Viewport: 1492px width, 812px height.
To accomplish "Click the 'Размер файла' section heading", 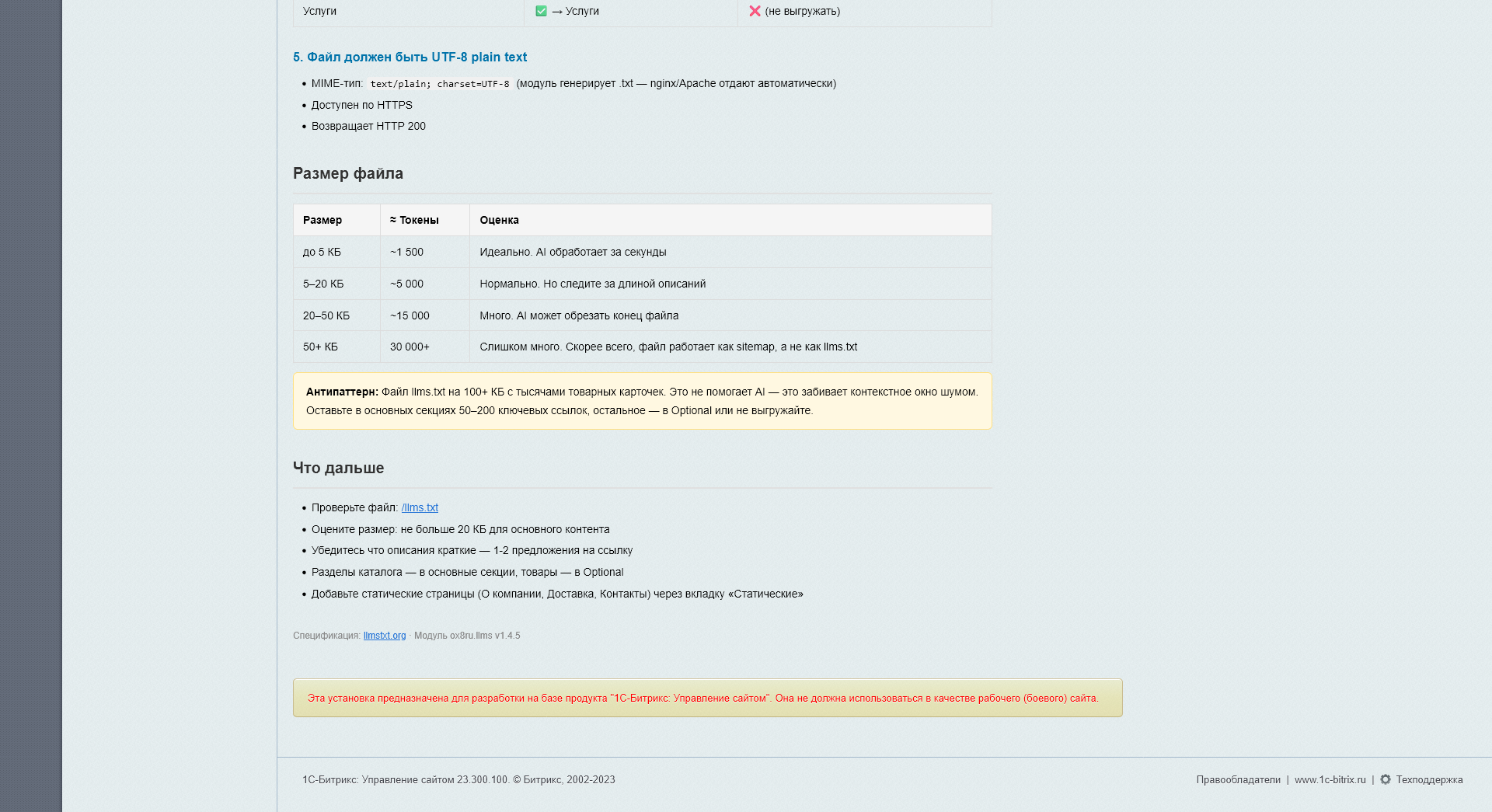I will 347,173.
